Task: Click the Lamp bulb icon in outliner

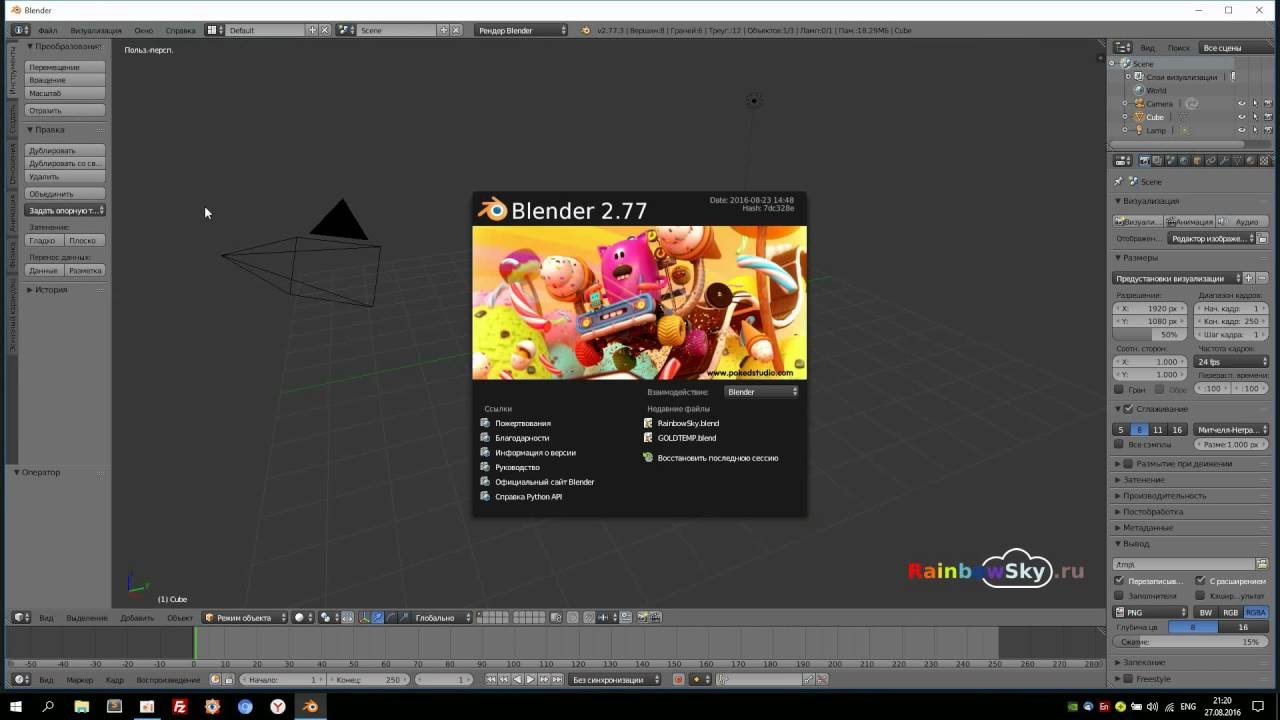Action: click(1139, 130)
